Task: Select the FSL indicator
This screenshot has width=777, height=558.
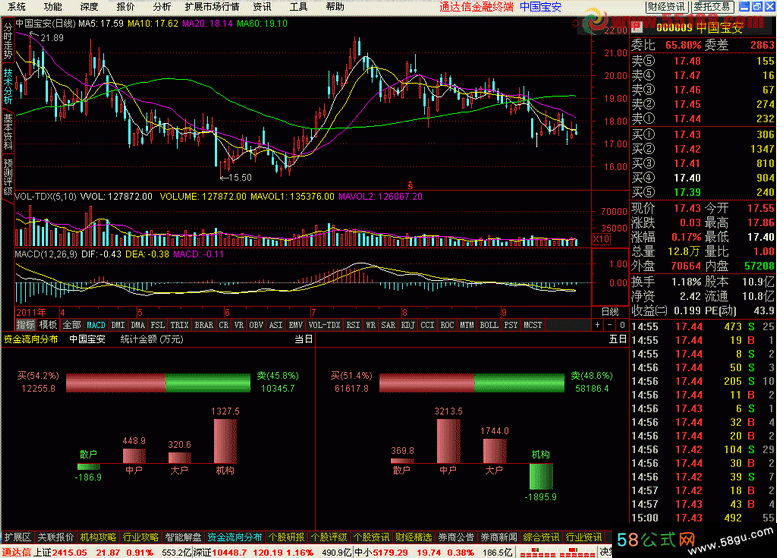Action: [158, 325]
